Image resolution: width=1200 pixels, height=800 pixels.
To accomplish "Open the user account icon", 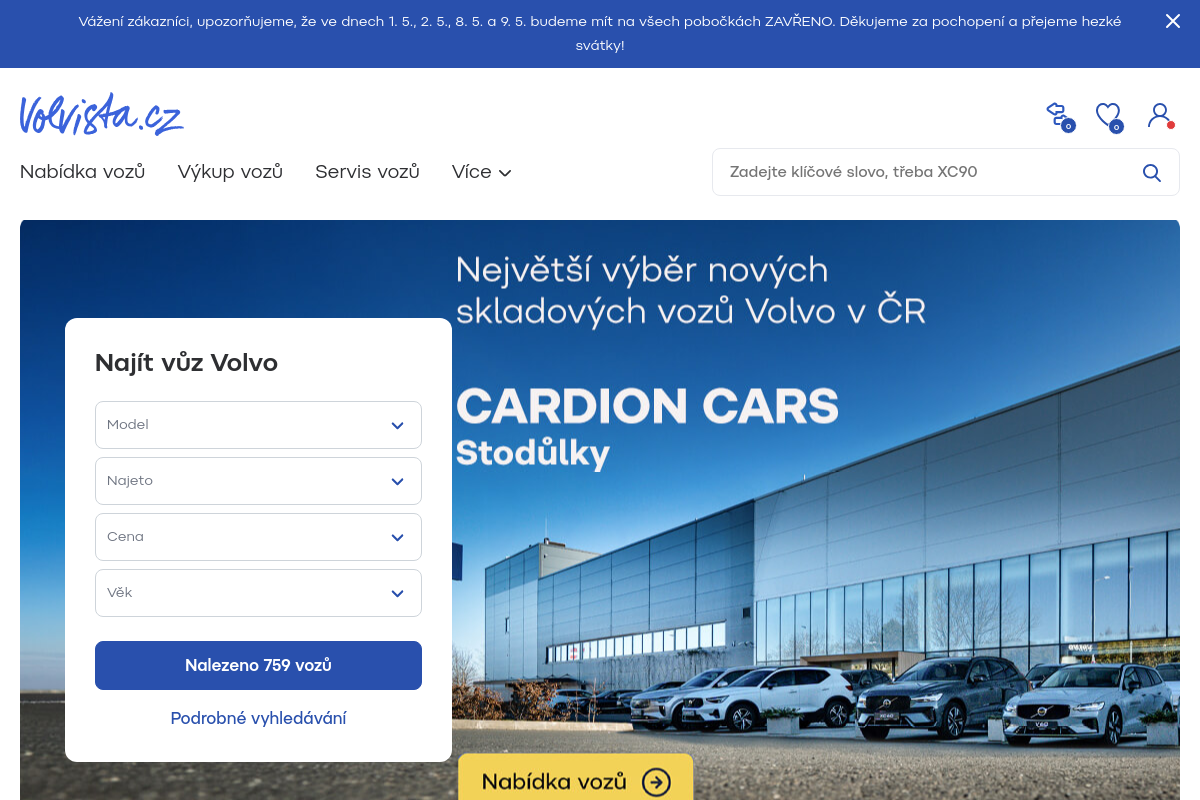I will click(1158, 115).
